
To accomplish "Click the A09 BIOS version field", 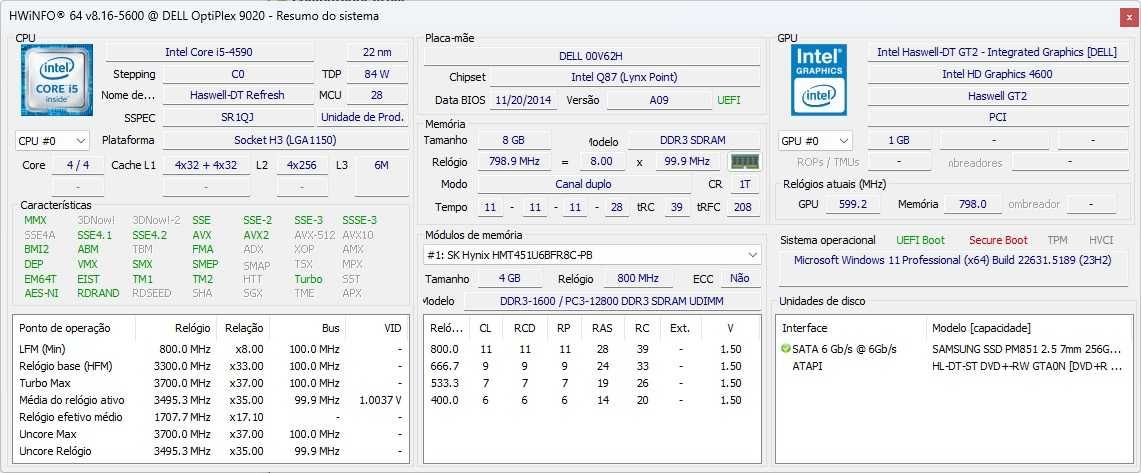I will coord(659,100).
